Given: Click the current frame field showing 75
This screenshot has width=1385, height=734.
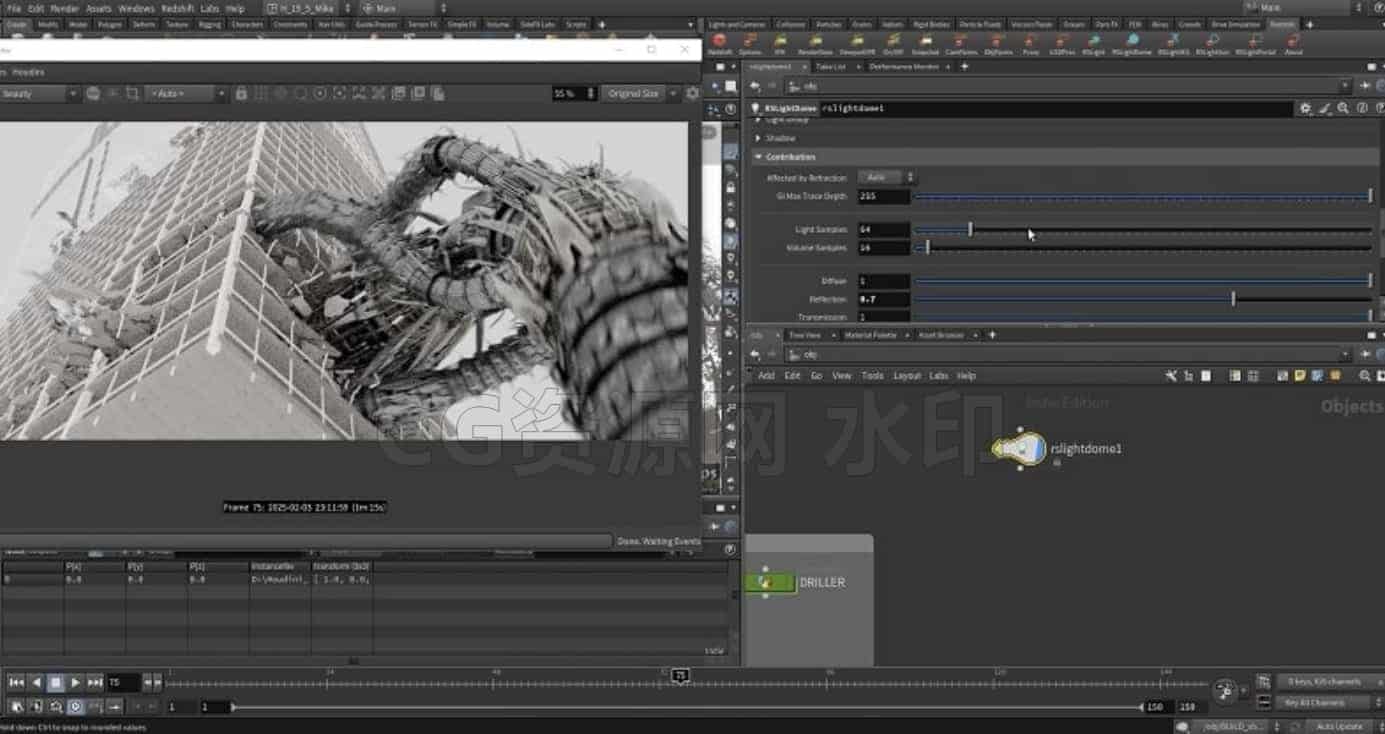Looking at the screenshot, I should [123, 682].
